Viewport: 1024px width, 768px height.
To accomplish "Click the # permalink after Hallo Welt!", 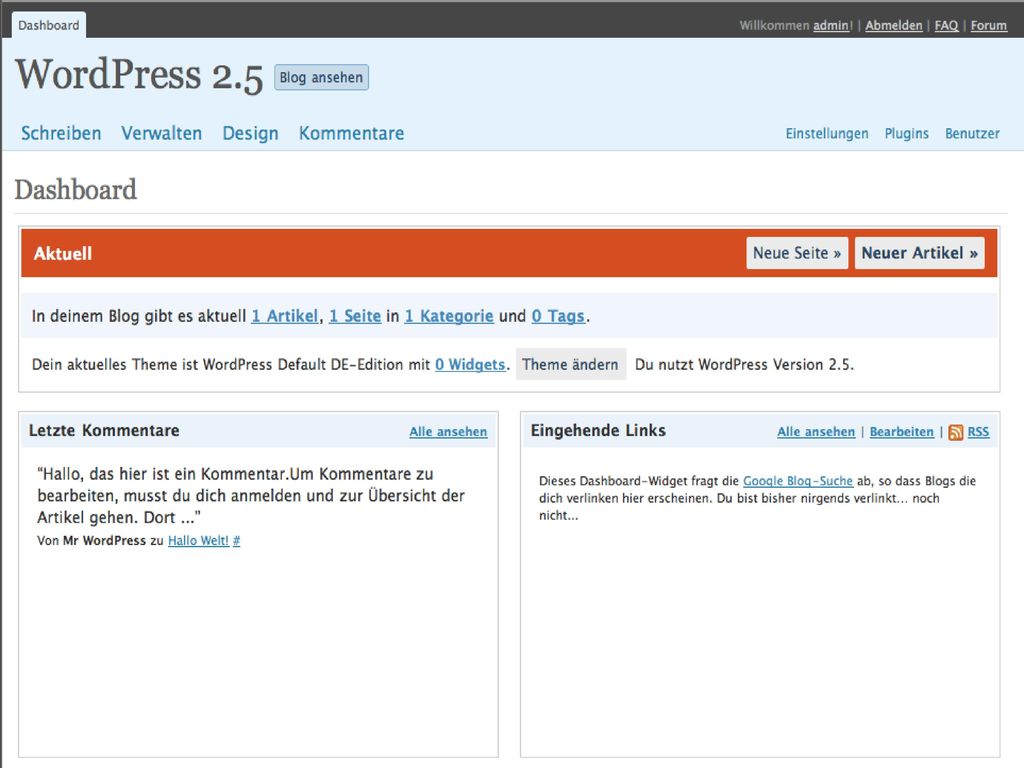I will (236, 541).
